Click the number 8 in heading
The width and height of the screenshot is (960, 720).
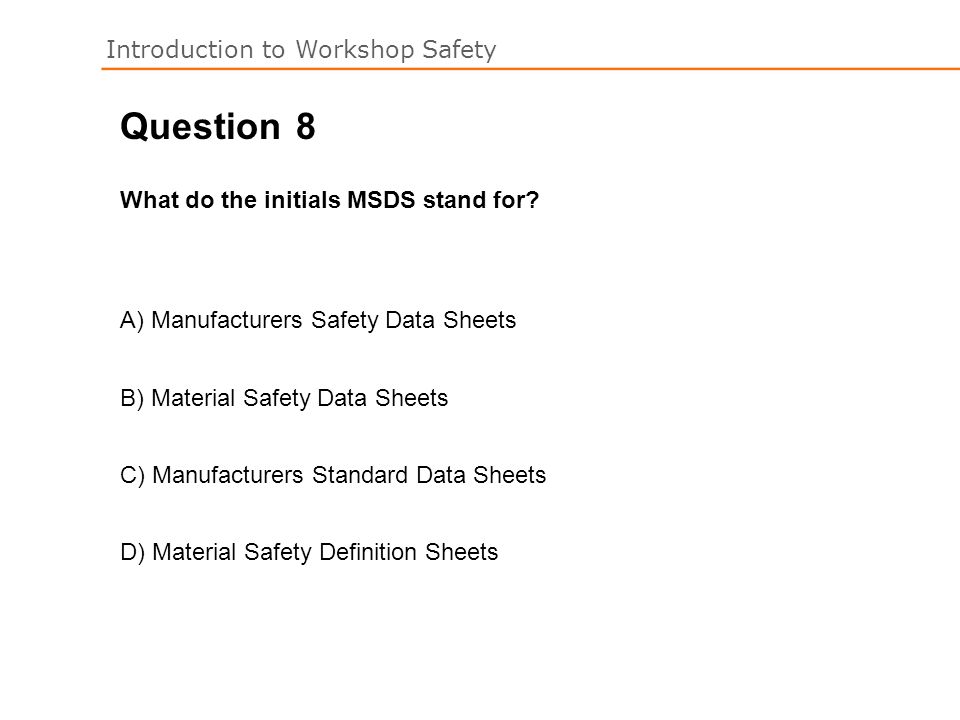click(306, 127)
